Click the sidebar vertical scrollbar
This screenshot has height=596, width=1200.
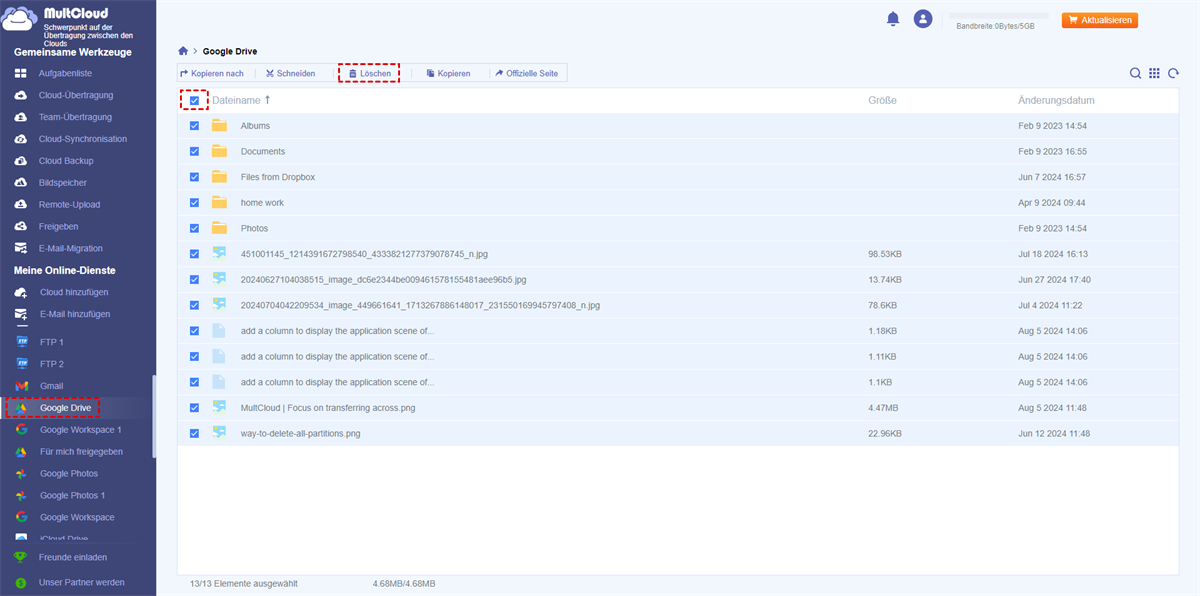153,415
